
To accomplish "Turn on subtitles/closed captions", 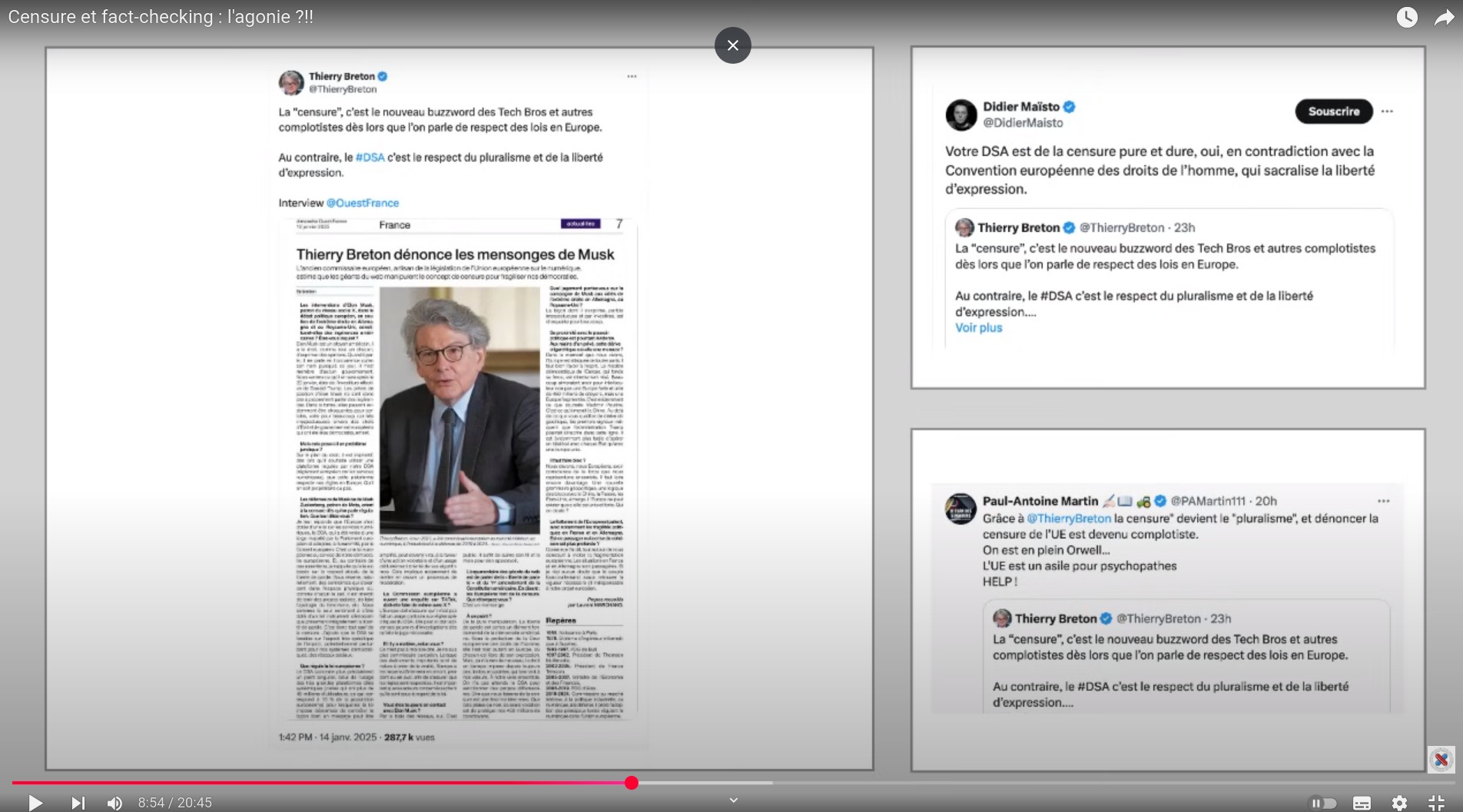I will 1362,804.
